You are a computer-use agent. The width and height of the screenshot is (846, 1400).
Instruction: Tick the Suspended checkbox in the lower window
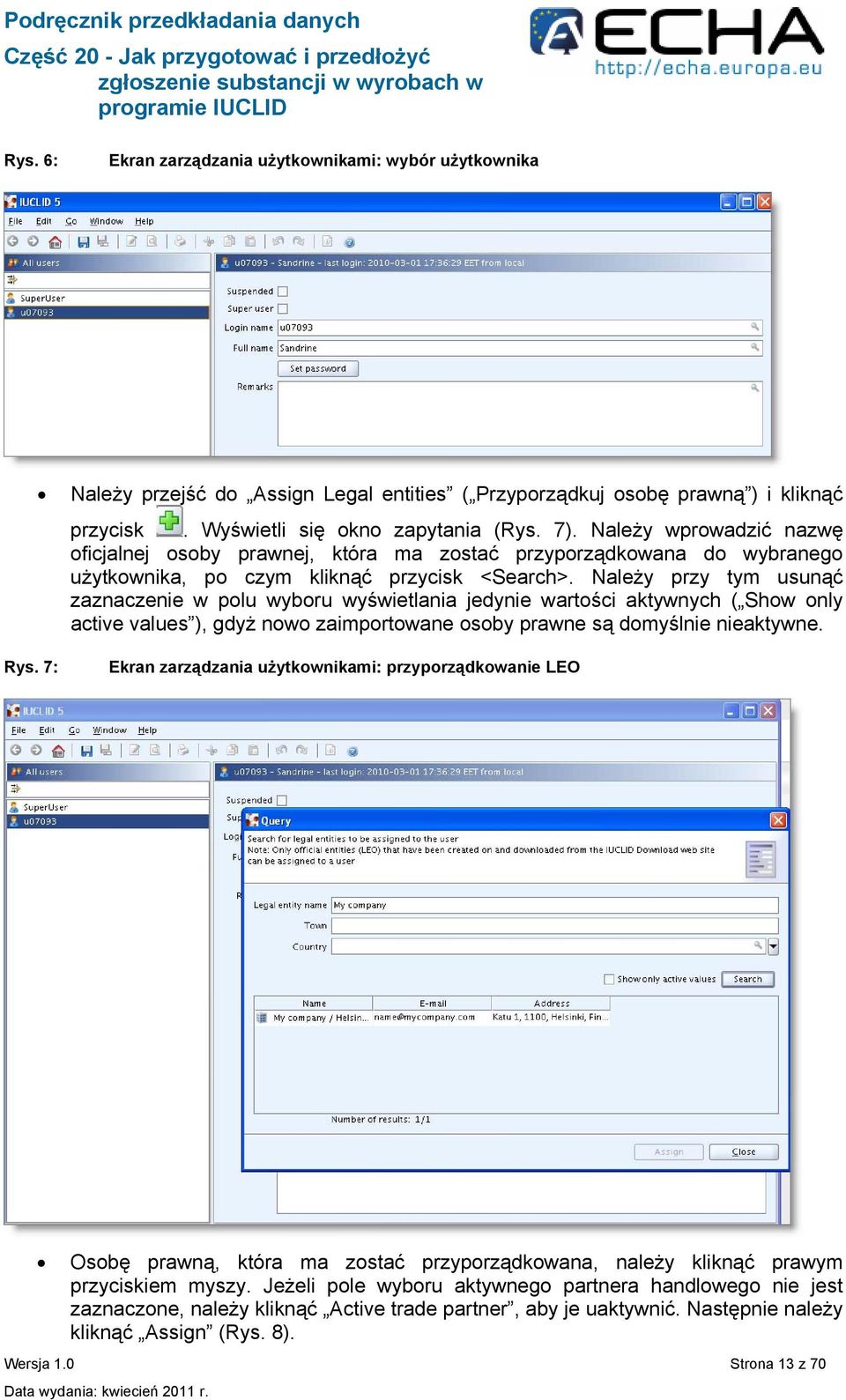[x=282, y=801]
